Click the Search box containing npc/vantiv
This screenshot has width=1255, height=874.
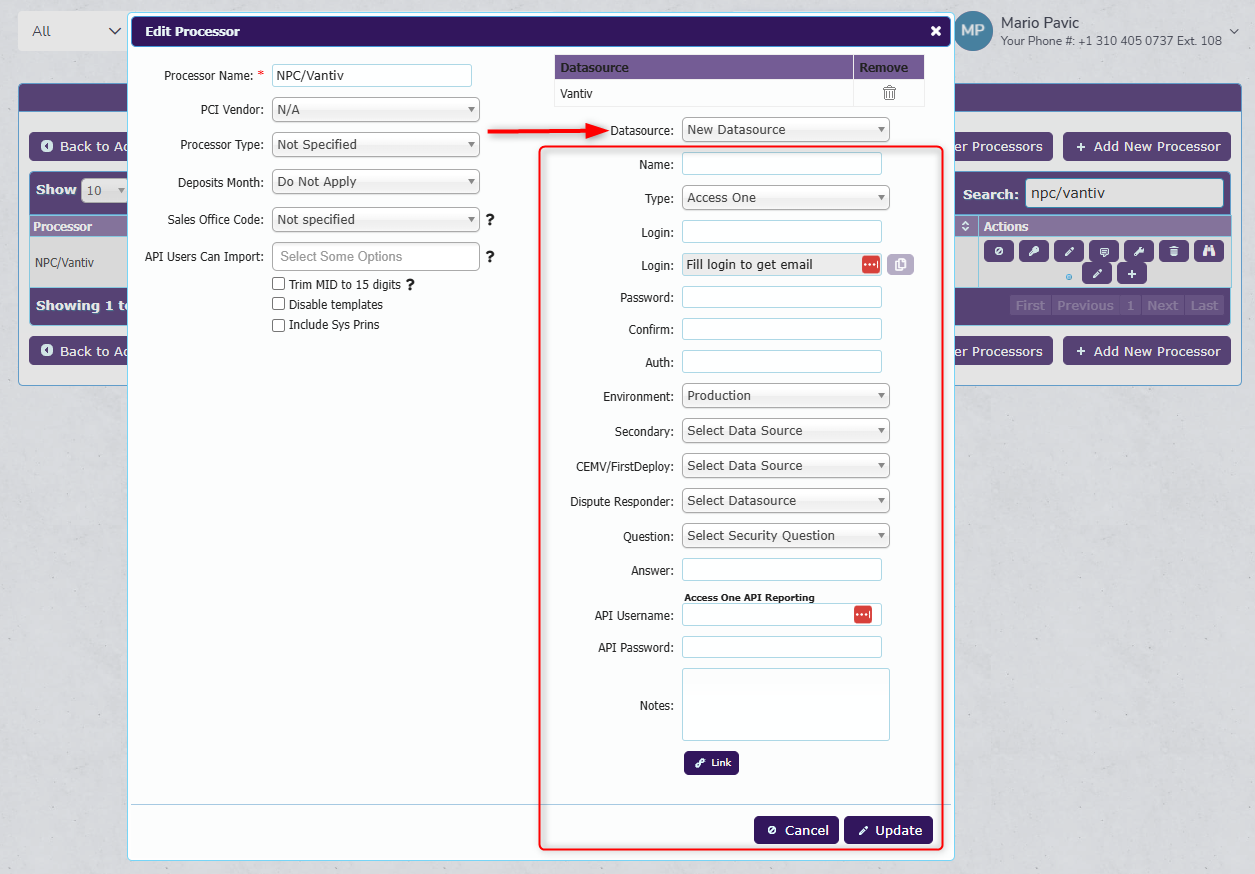click(1125, 193)
